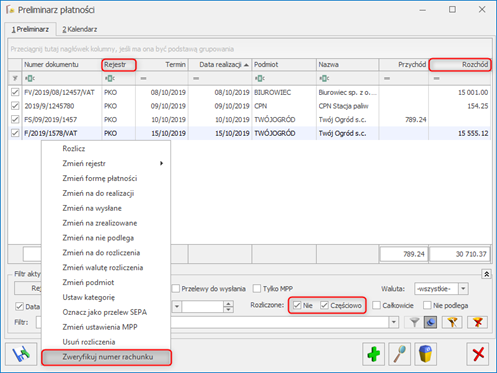Click the filter row funnel icon in header

(x=15, y=78)
